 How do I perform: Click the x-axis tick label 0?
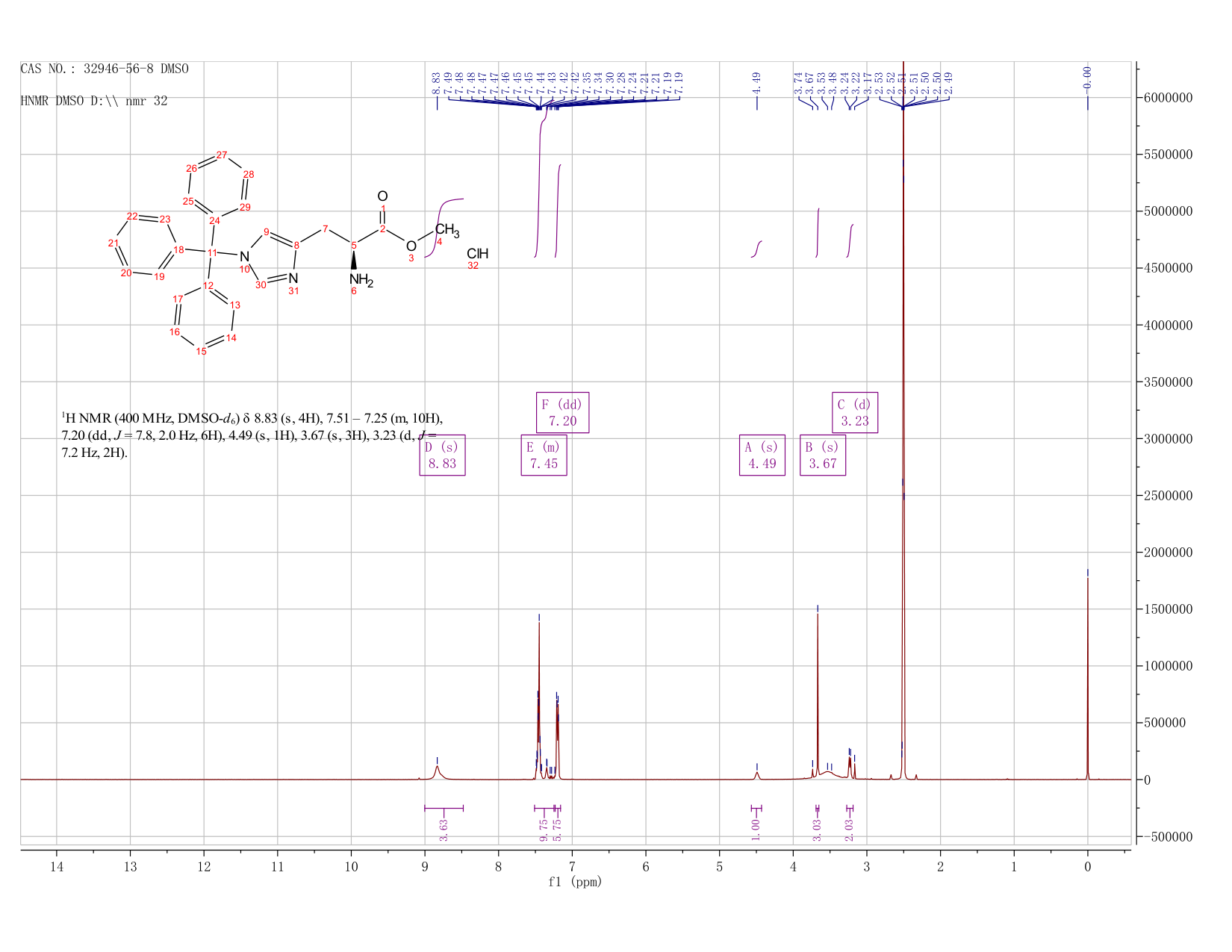pos(1087,866)
